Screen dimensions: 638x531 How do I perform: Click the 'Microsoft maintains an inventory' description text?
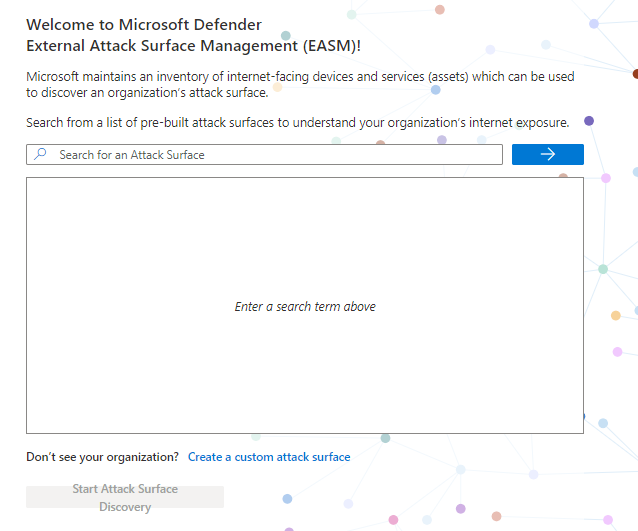[300, 76]
